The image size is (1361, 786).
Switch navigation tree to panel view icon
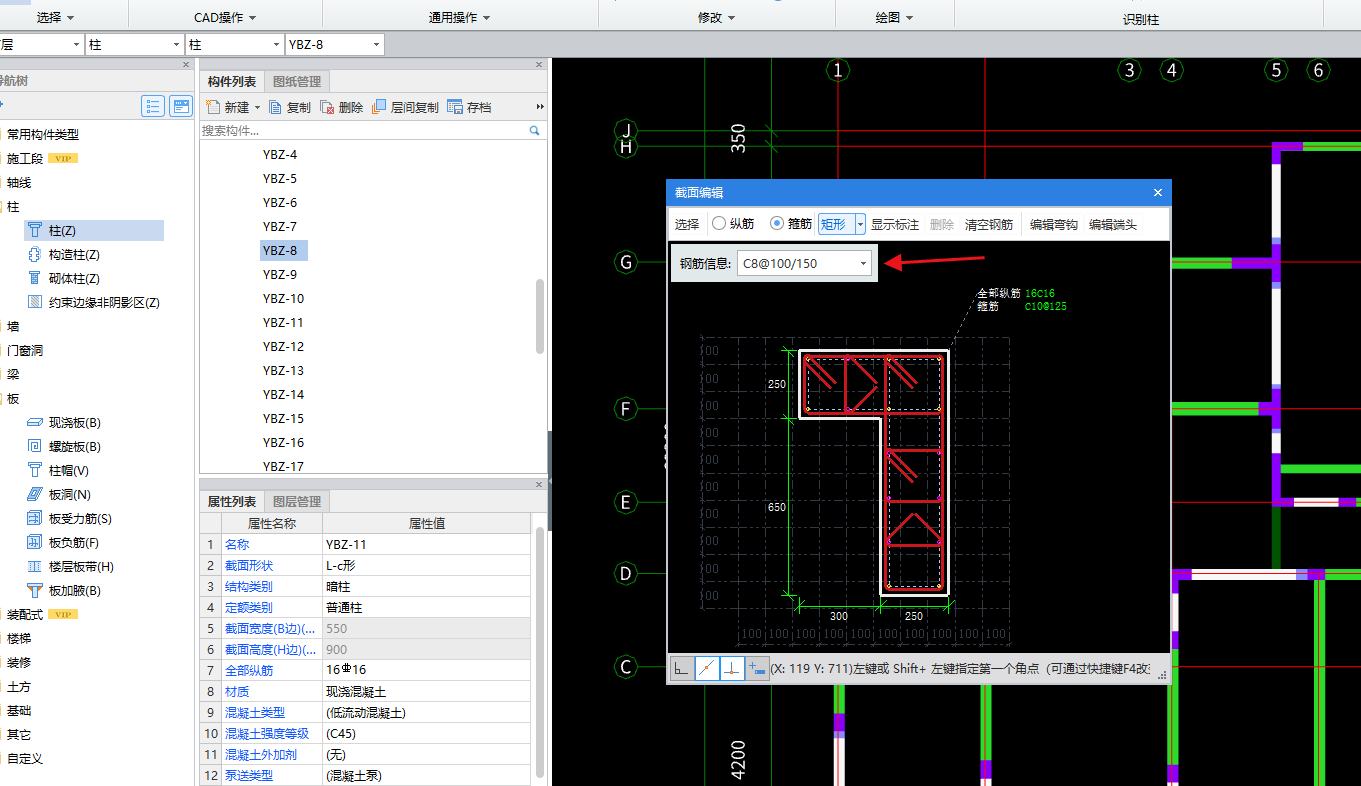tap(181, 106)
